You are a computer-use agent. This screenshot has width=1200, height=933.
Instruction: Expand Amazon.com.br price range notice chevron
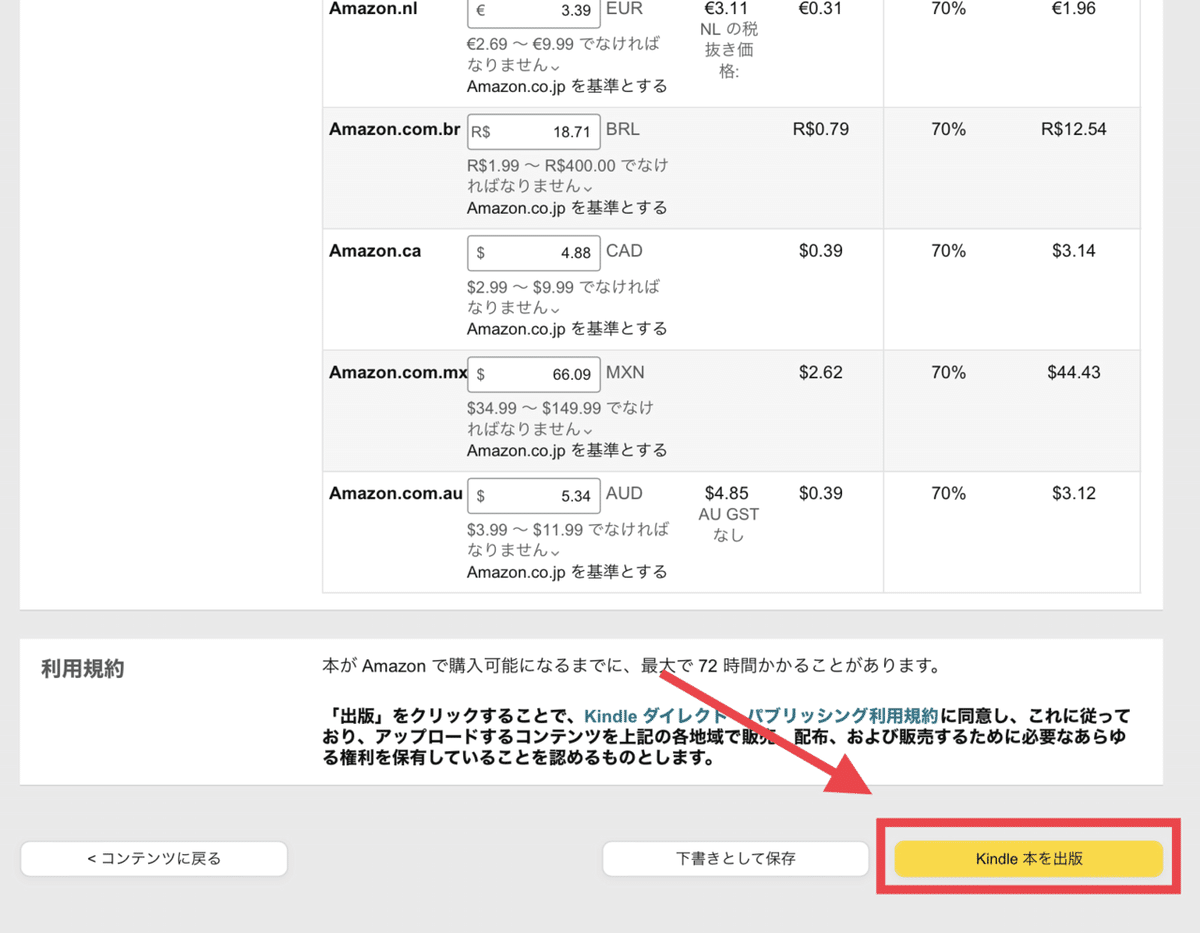pyautogui.click(x=587, y=188)
